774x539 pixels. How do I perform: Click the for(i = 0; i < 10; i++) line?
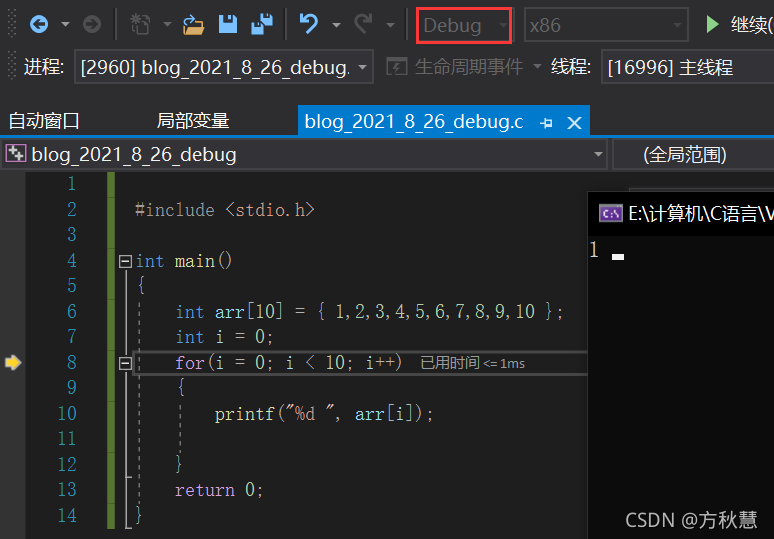click(288, 363)
